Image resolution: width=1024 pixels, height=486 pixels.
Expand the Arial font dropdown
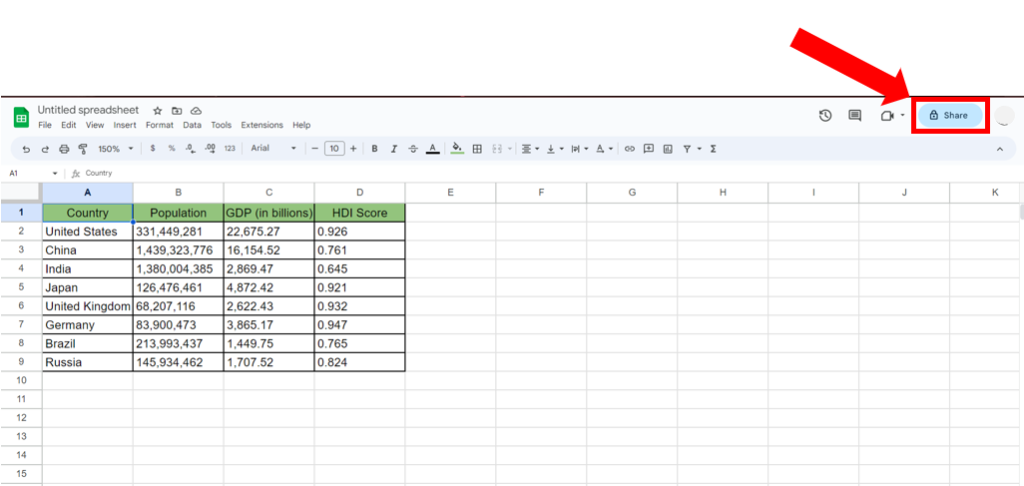[x=273, y=148]
